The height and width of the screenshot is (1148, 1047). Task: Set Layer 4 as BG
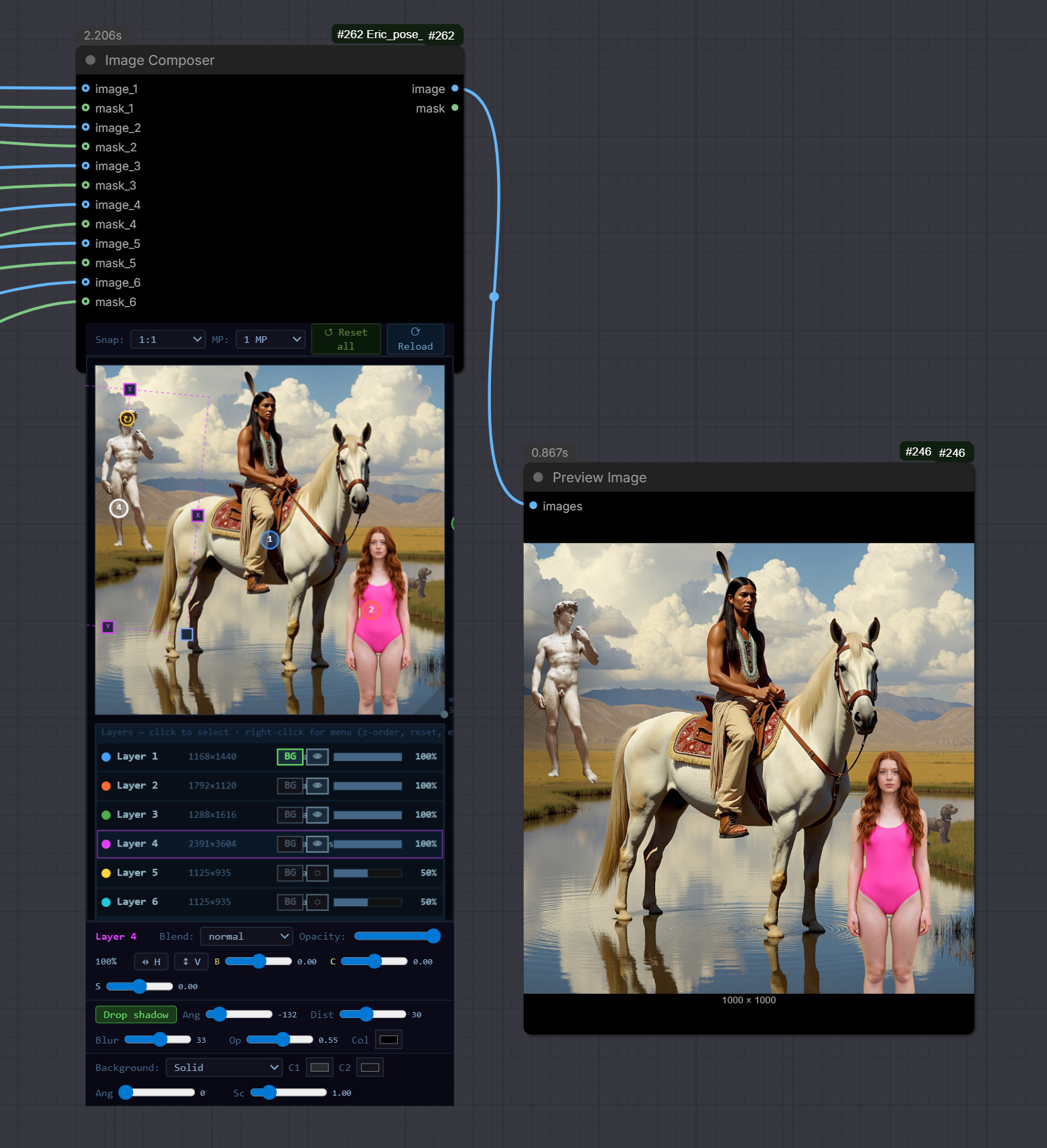(x=290, y=844)
